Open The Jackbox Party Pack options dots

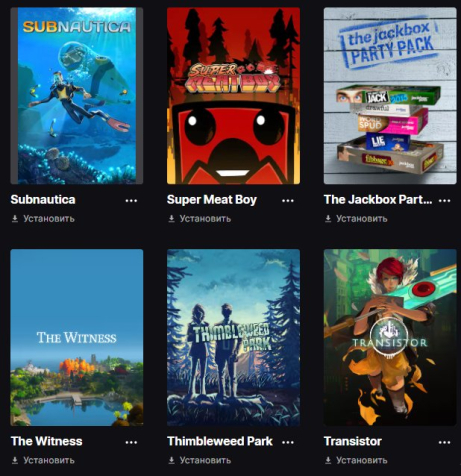[x=444, y=201]
